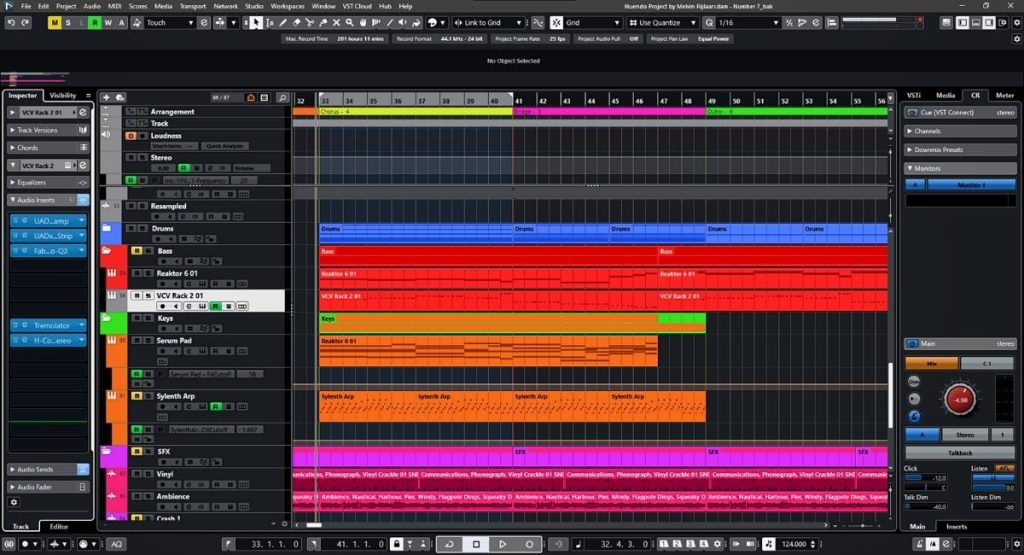Show or hide the left zone
The width and height of the screenshot is (1024, 555).
tap(963, 23)
